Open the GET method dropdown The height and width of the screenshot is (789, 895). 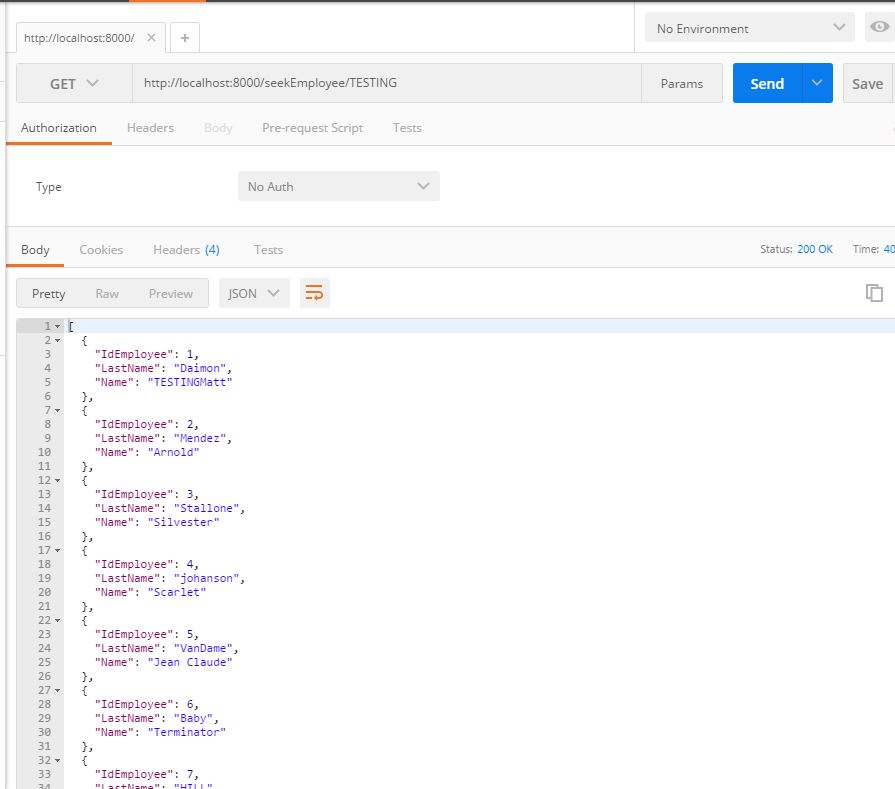tap(74, 83)
